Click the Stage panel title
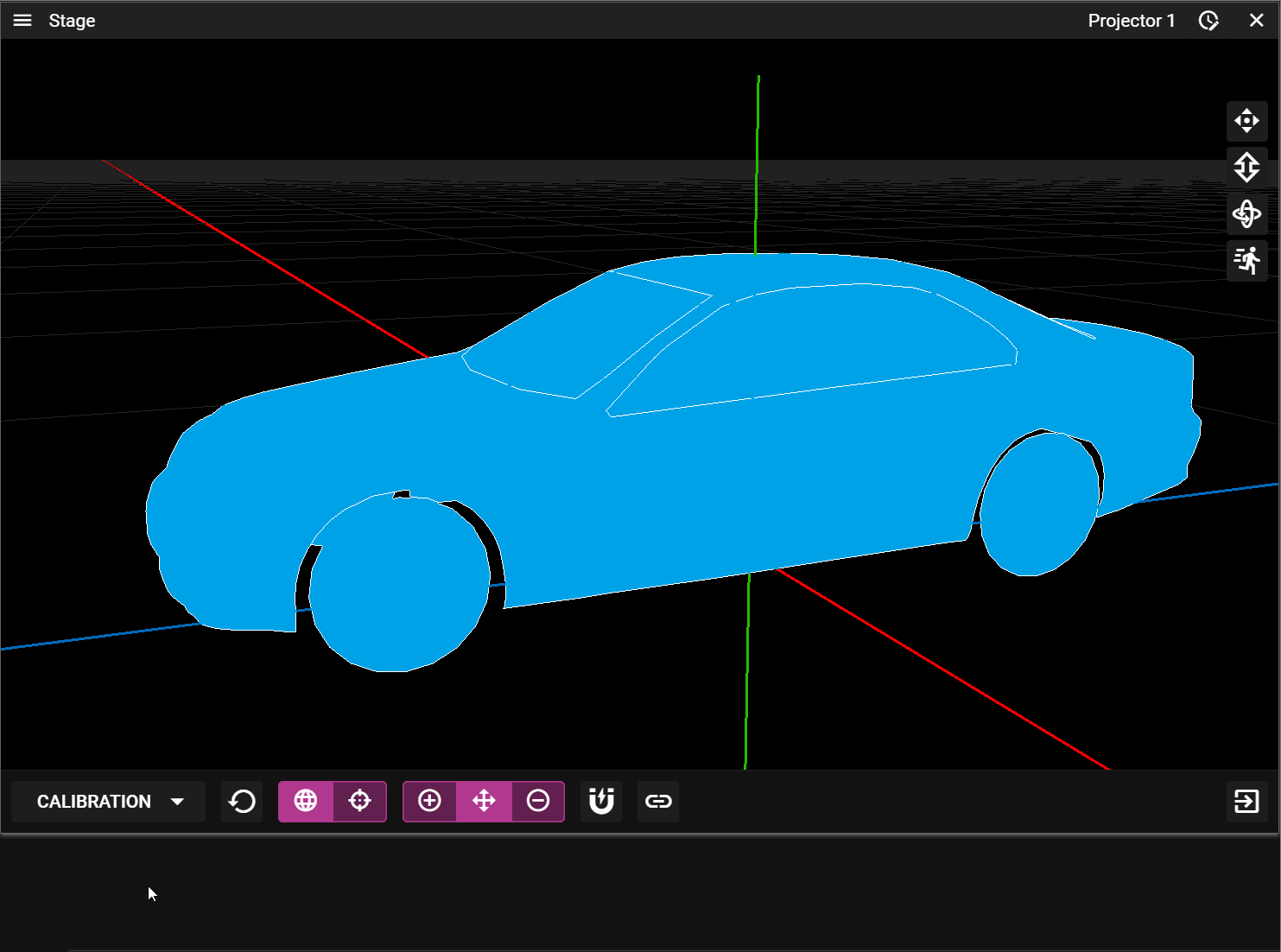This screenshot has height=952, width=1281. 72,21
